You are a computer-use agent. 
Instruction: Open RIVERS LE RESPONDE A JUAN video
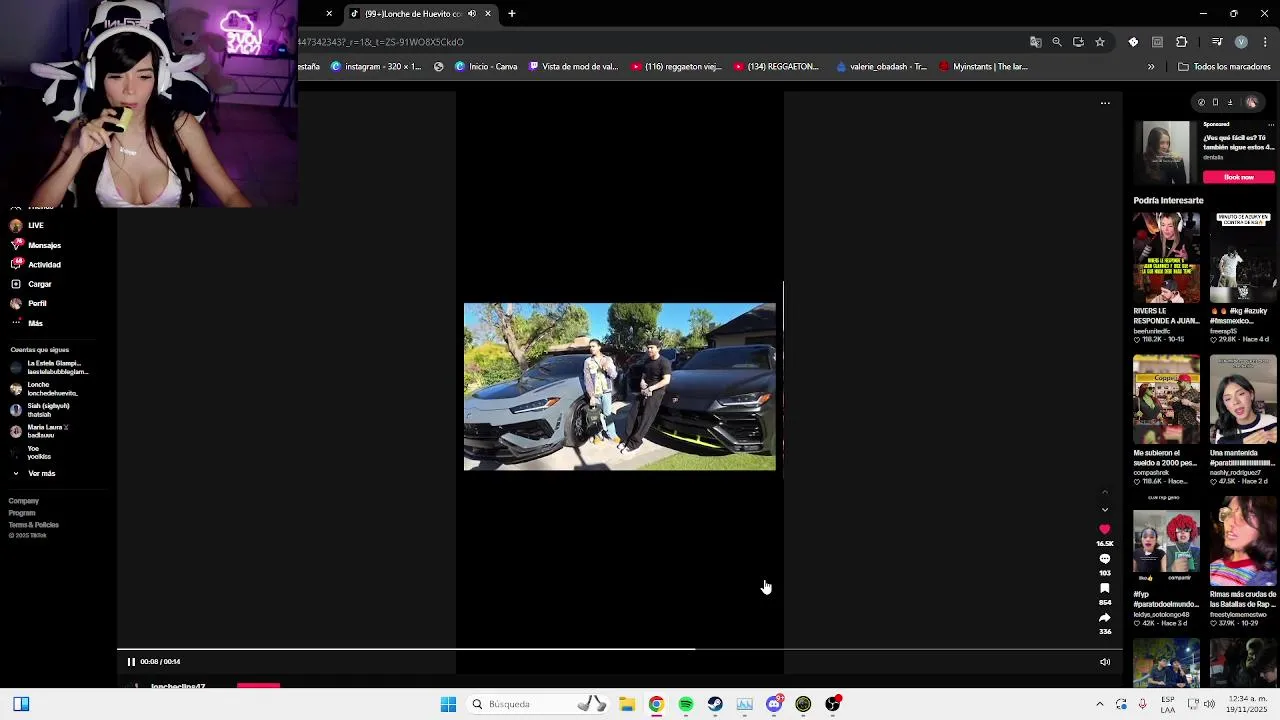click(x=1166, y=258)
